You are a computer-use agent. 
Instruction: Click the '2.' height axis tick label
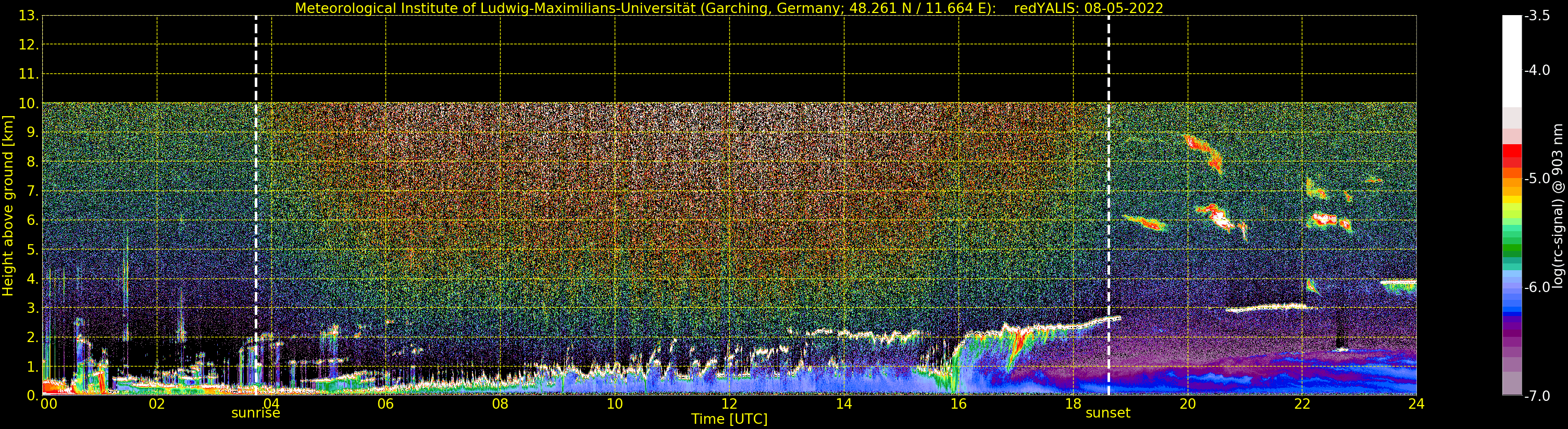32,337
